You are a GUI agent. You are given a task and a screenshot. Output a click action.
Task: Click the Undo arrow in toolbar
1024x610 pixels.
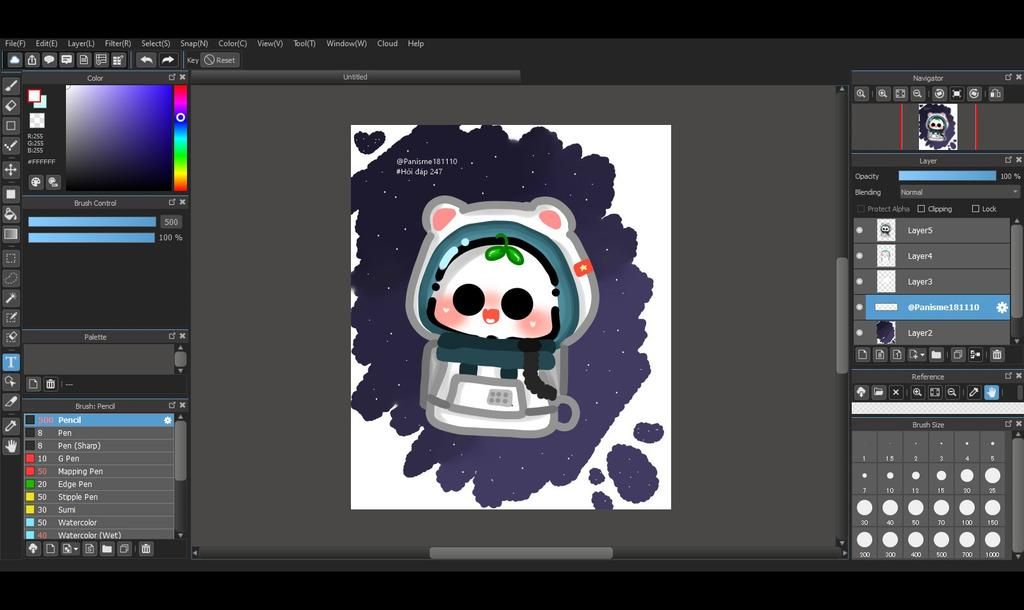(146, 60)
